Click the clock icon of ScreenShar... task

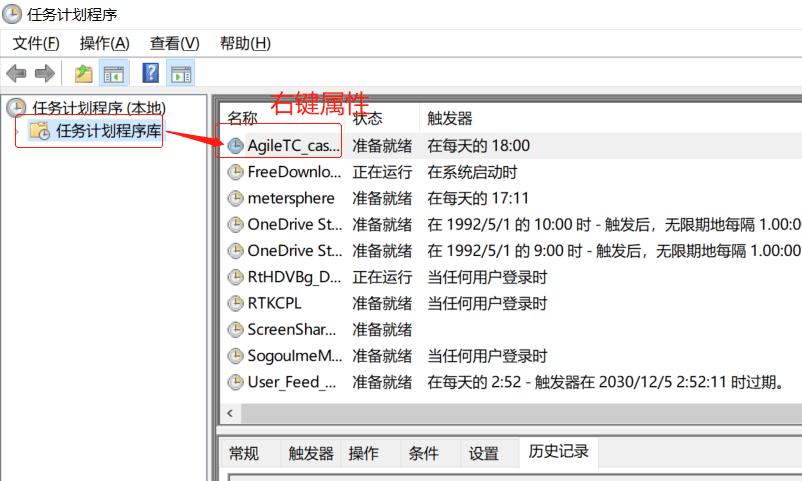click(235, 330)
